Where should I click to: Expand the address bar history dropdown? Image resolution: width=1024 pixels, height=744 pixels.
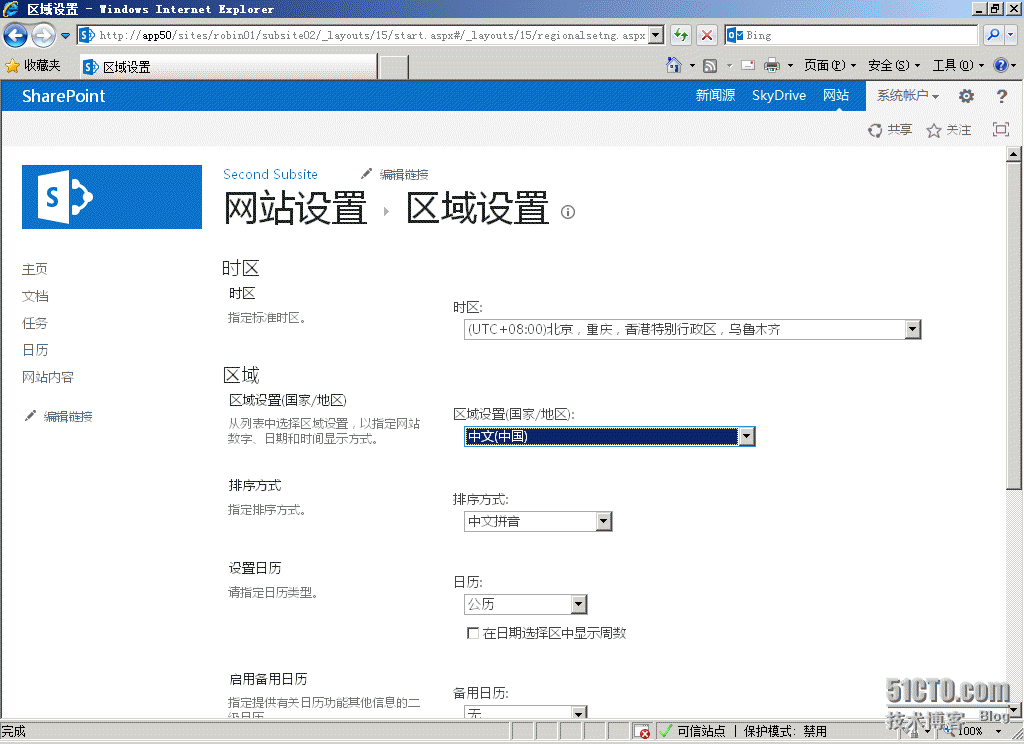(x=657, y=35)
